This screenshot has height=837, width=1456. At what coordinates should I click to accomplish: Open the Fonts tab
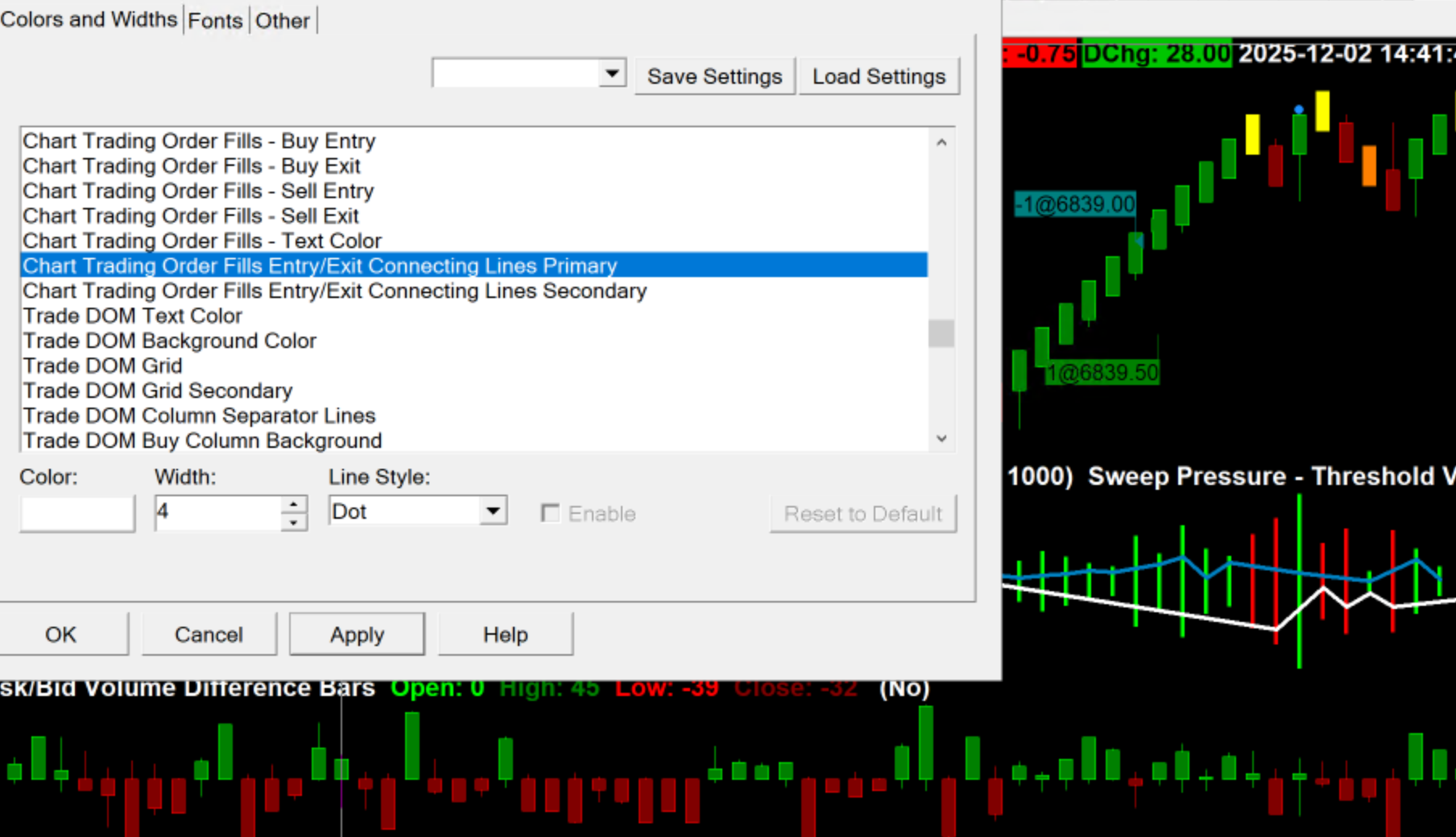(215, 20)
